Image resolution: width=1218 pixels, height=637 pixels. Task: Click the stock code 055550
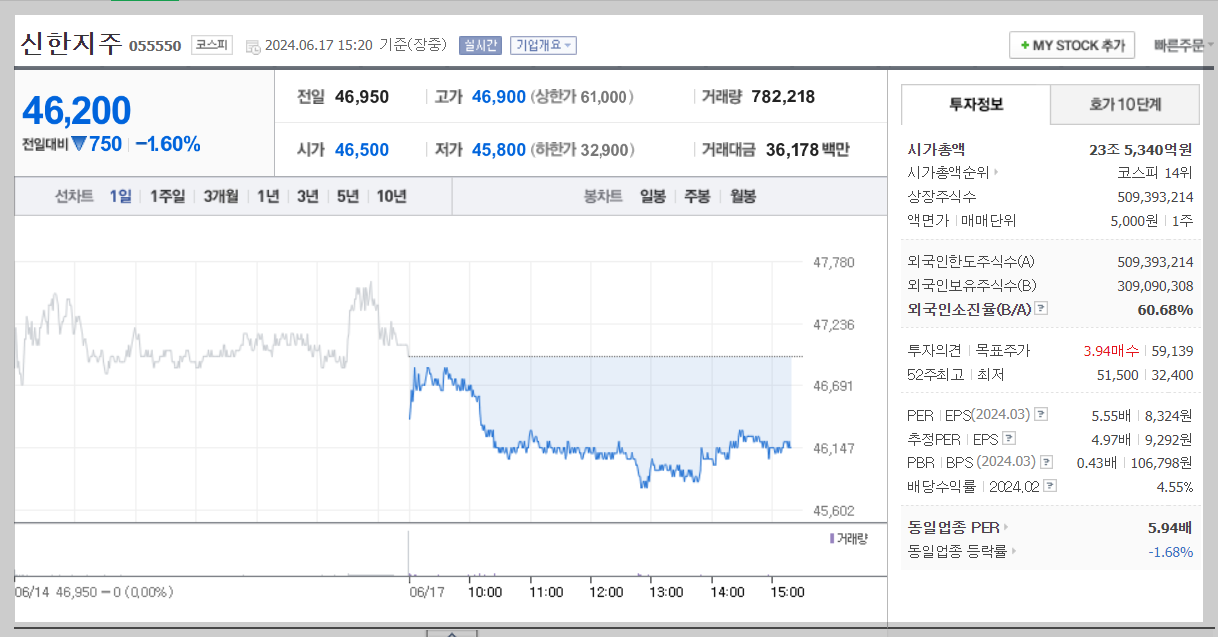[x=155, y=46]
